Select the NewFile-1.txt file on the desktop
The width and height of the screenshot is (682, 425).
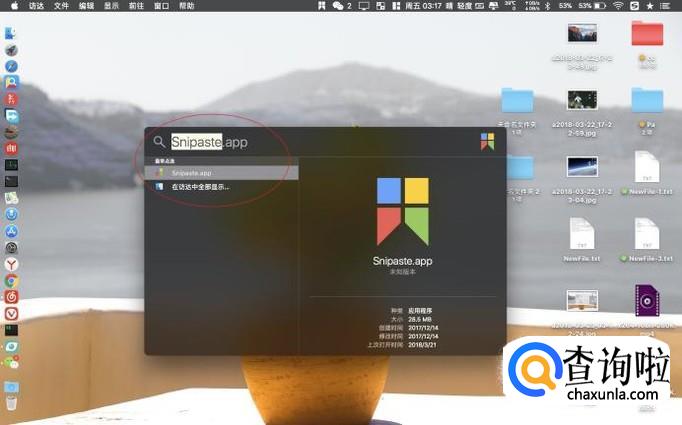tap(647, 167)
